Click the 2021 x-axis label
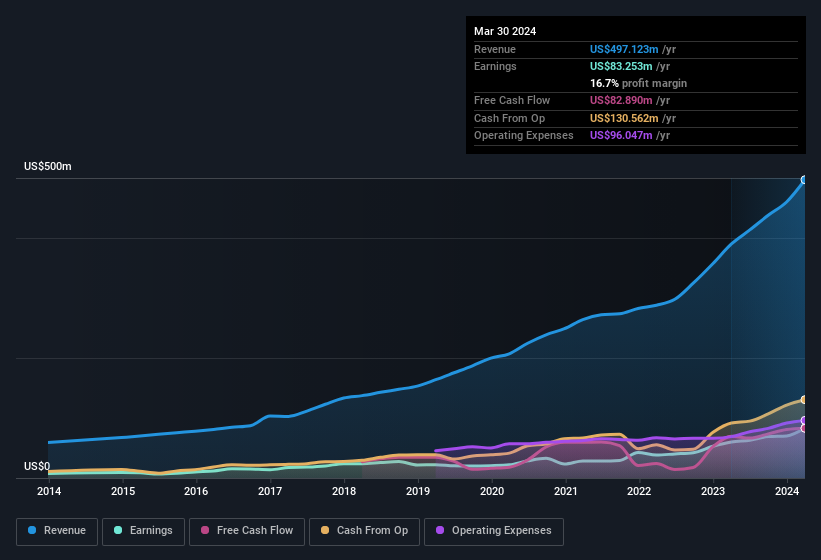821x560 pixels. click(x=565, y=491)
